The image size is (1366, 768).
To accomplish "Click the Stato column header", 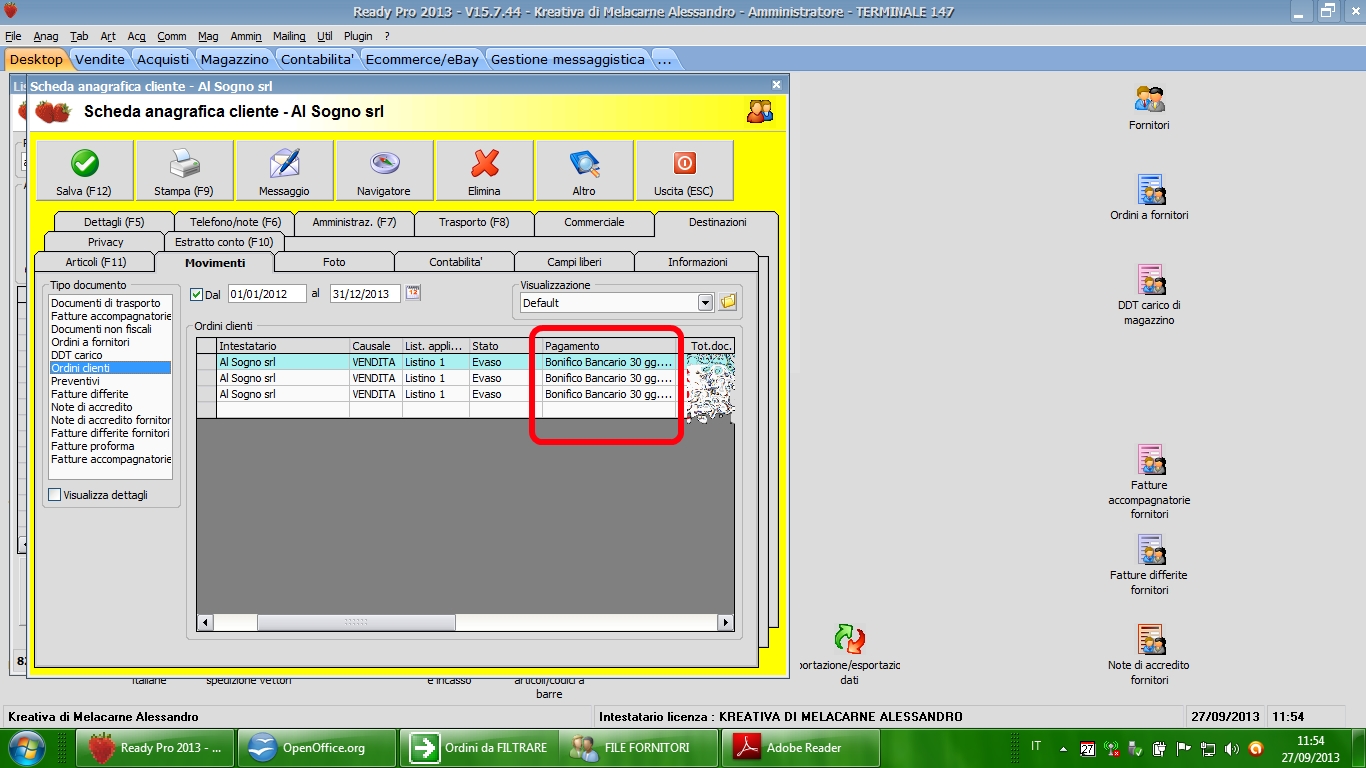I will [x=505, y=346].
